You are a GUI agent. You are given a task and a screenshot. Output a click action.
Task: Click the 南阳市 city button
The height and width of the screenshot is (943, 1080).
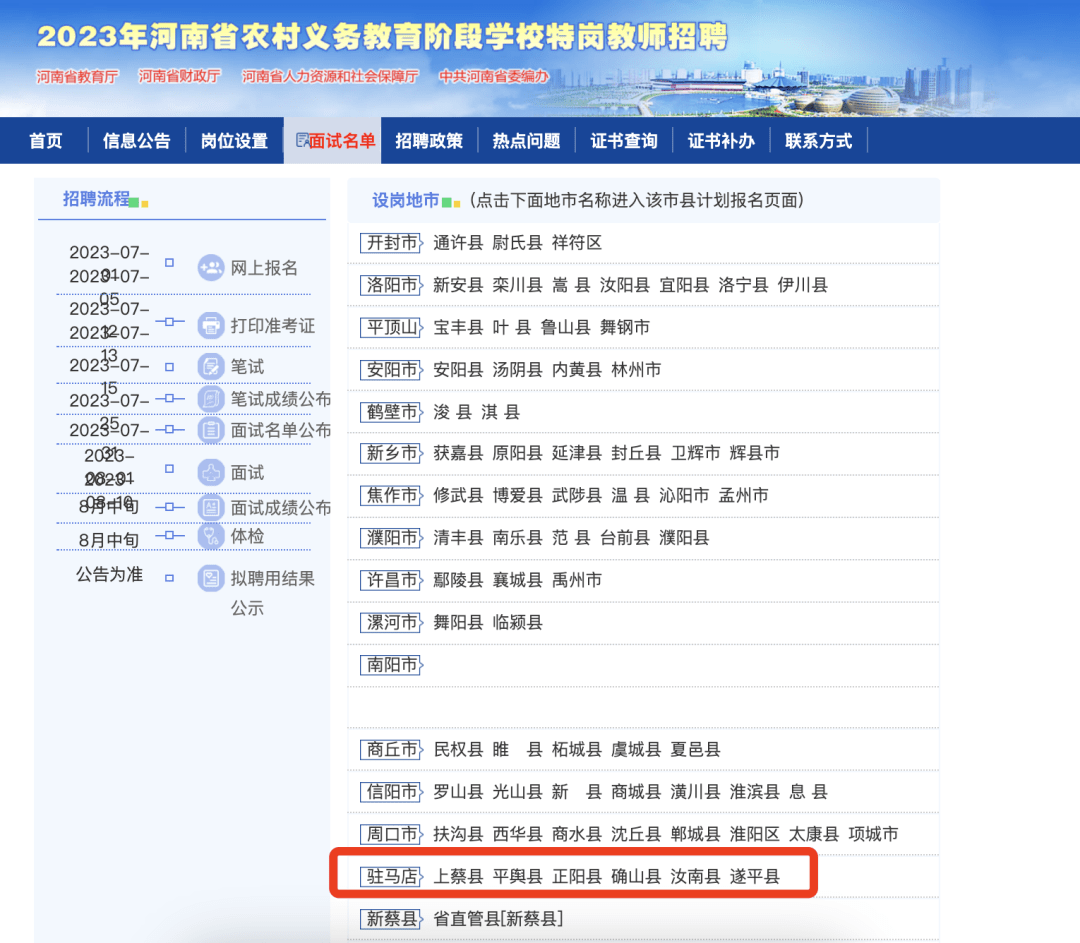pos(391,665)
